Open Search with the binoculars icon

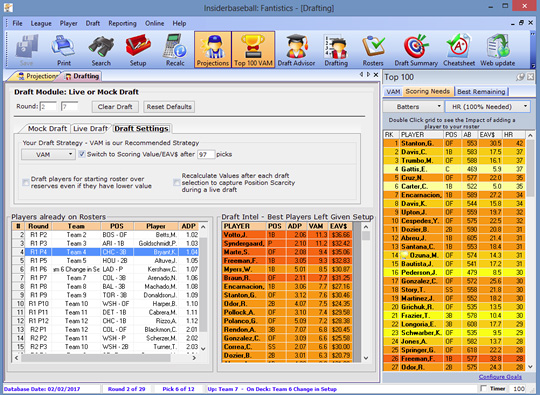101,50
